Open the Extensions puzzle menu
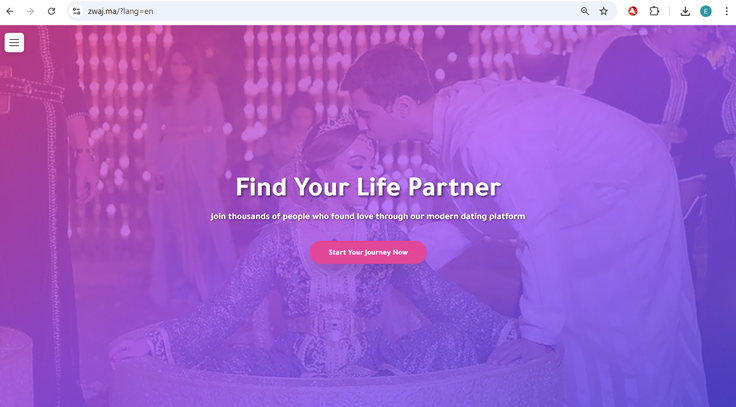 point(654,11)
